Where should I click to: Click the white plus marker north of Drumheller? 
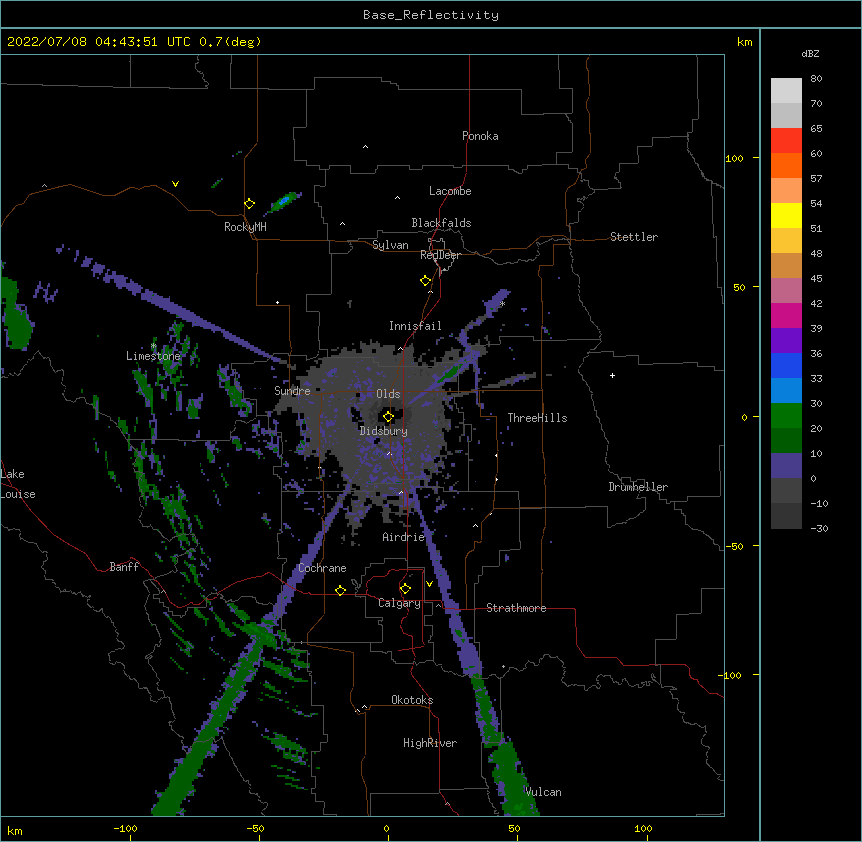click(612, 375)
